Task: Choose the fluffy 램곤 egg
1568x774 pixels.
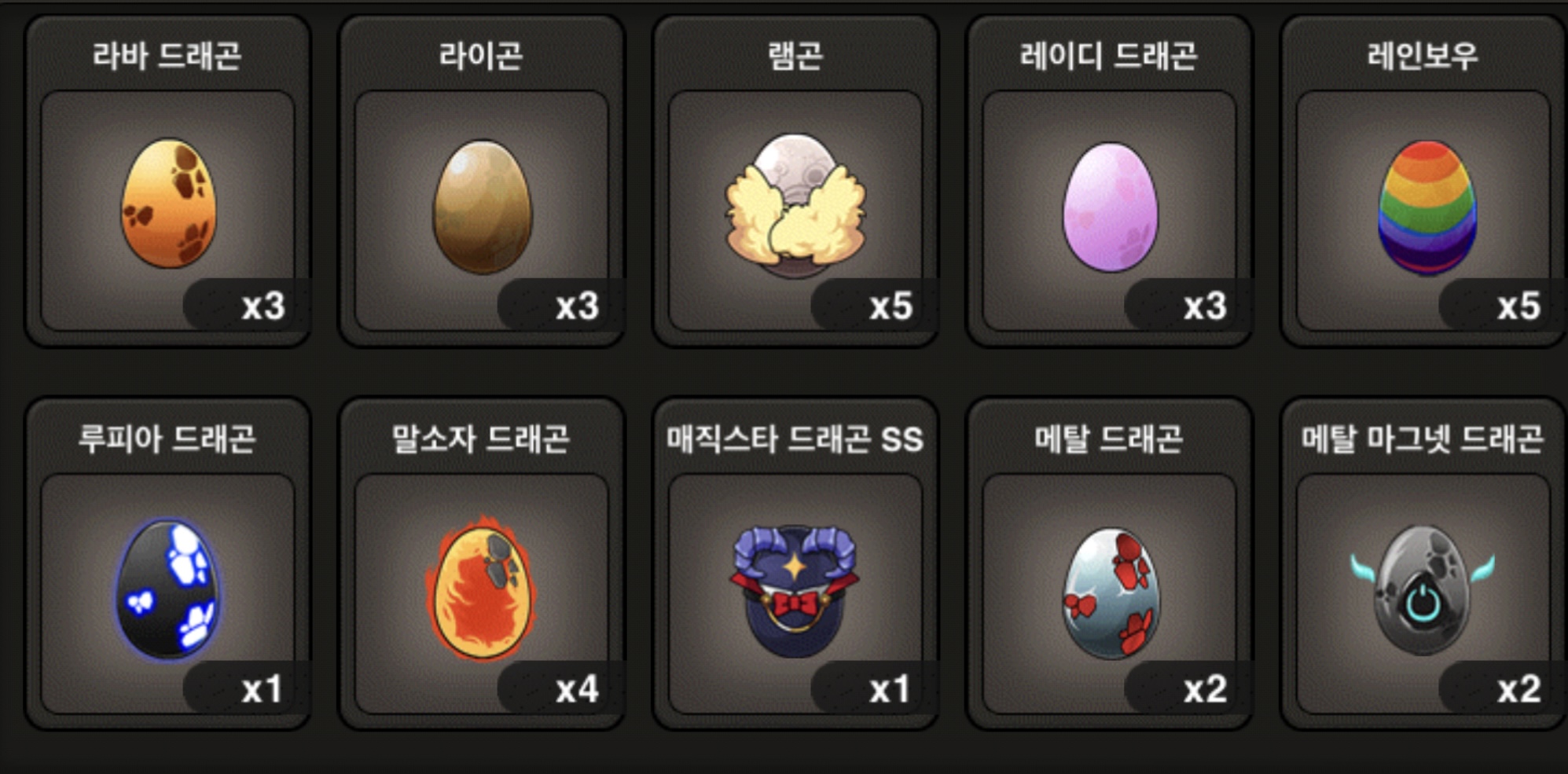Action: point(795,206)
